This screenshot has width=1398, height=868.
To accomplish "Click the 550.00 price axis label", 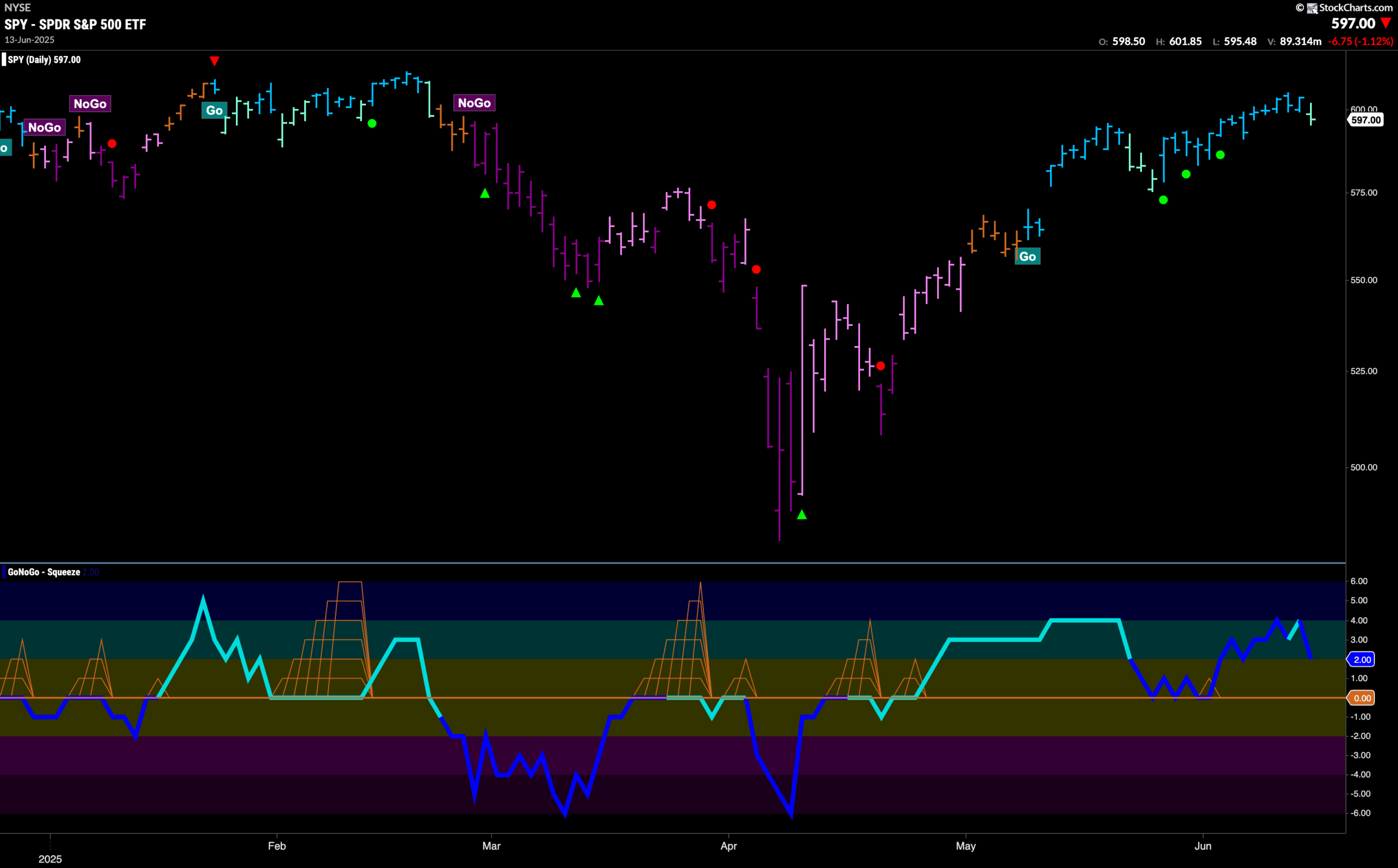I will click(x=1364, y=280).
